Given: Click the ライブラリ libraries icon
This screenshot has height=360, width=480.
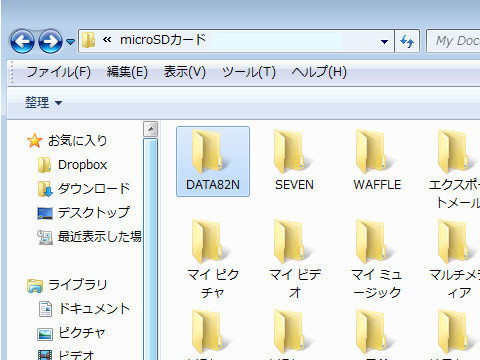Looking at the screenshot, I should click(x=35, y=286).
